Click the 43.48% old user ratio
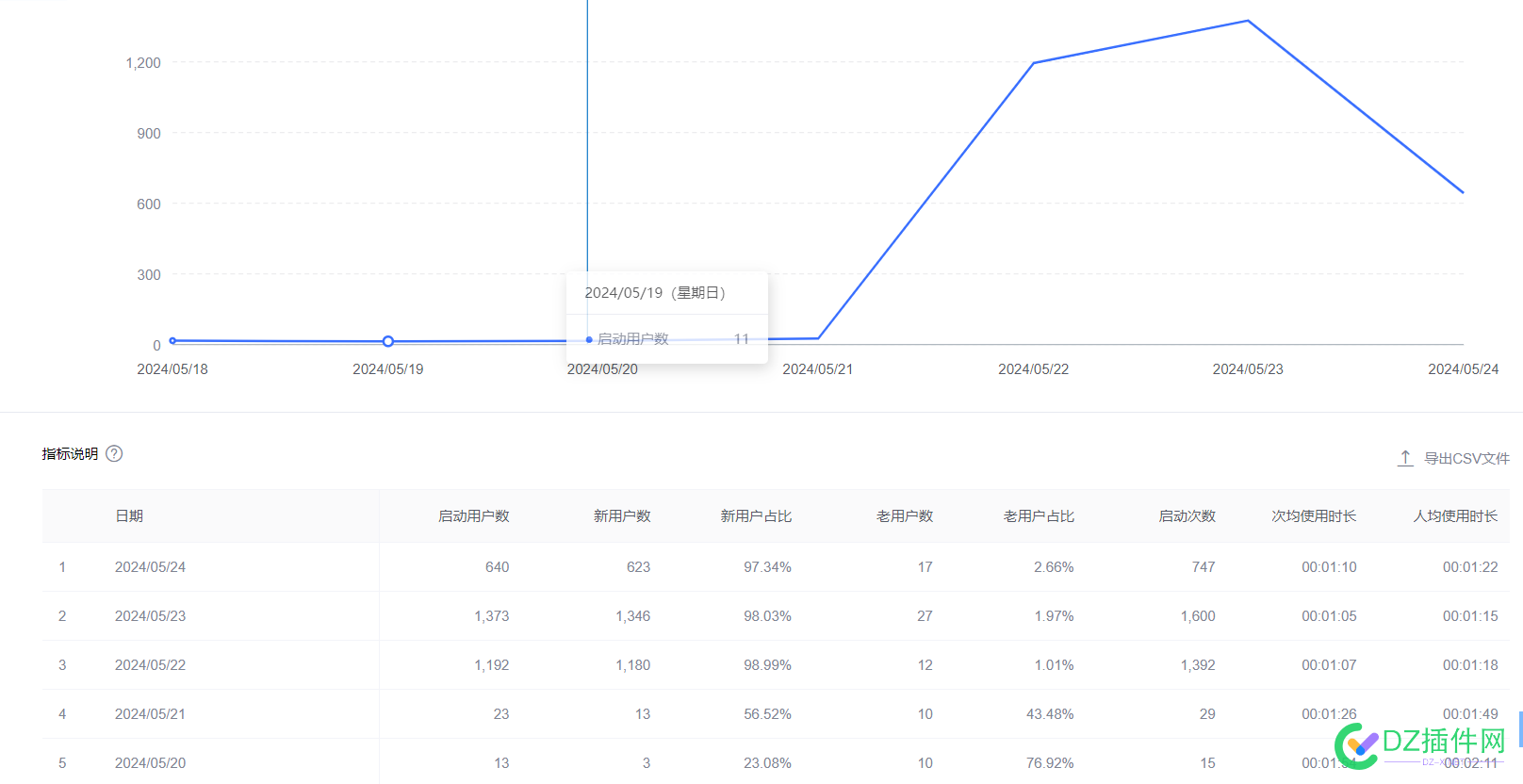This screenshot has height=784, width=1523. click(x=1050, y=713)
